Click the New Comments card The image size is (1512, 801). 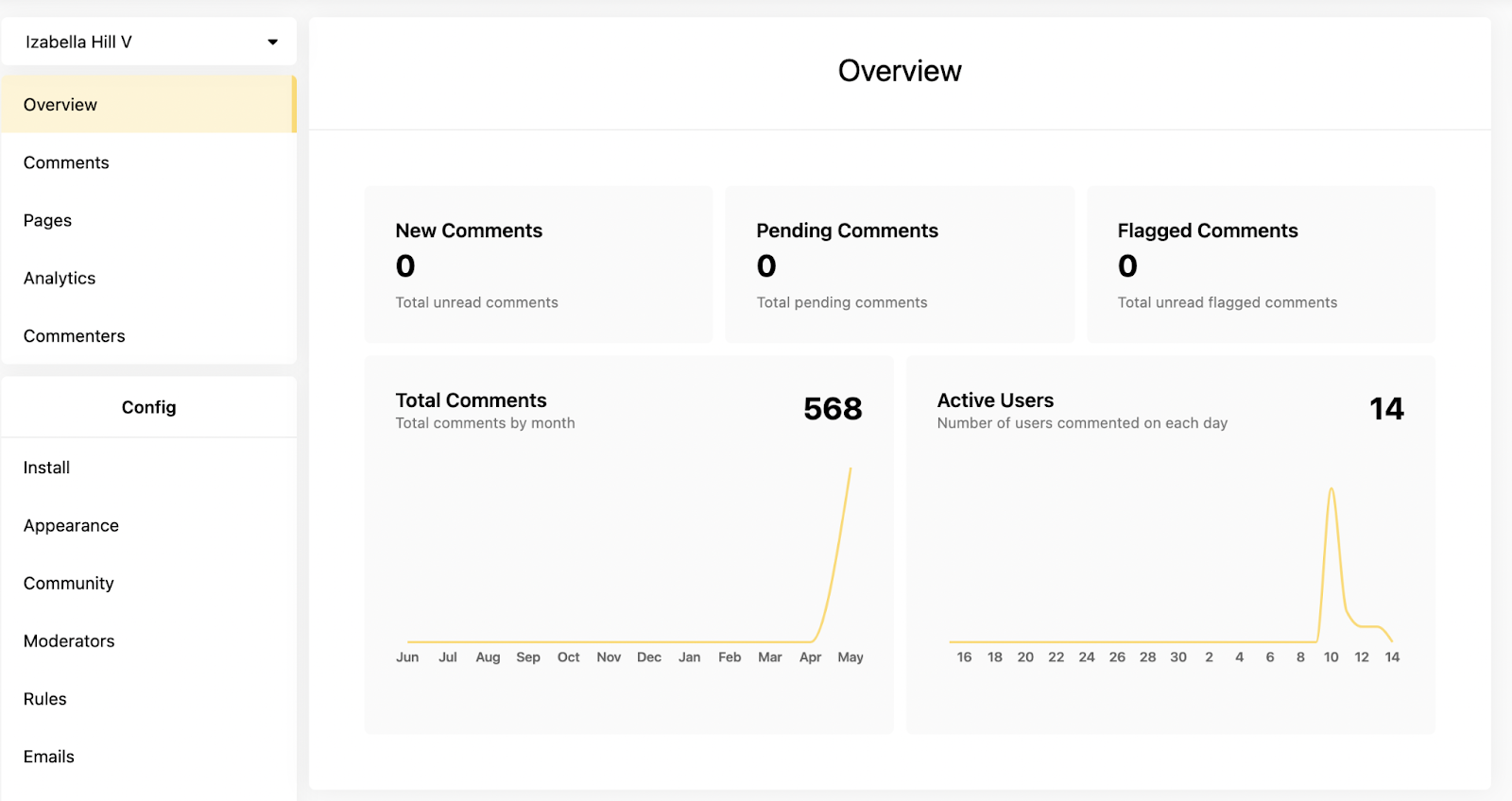[x=539, y=264]
